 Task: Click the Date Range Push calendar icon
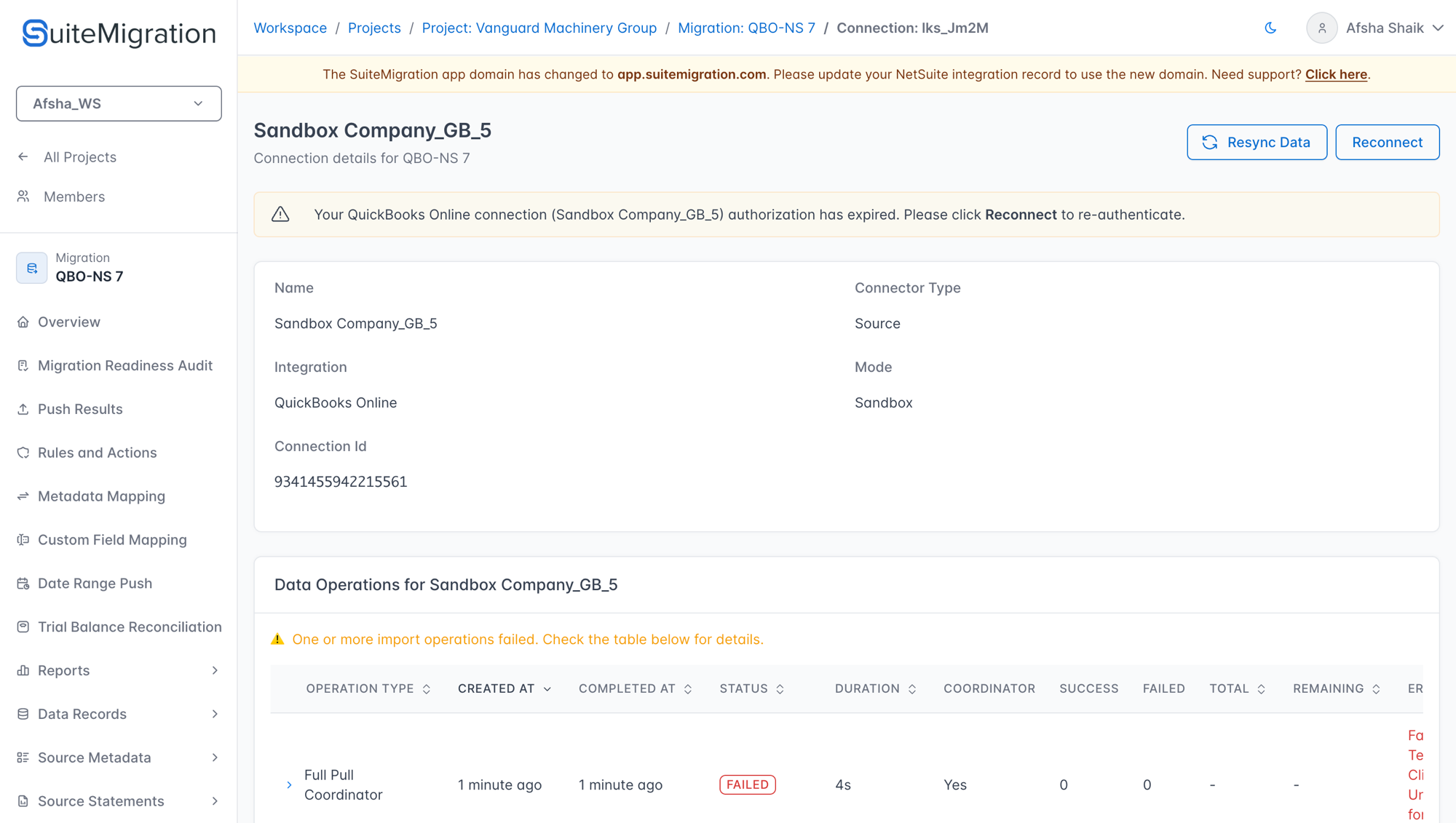(23, 584)
